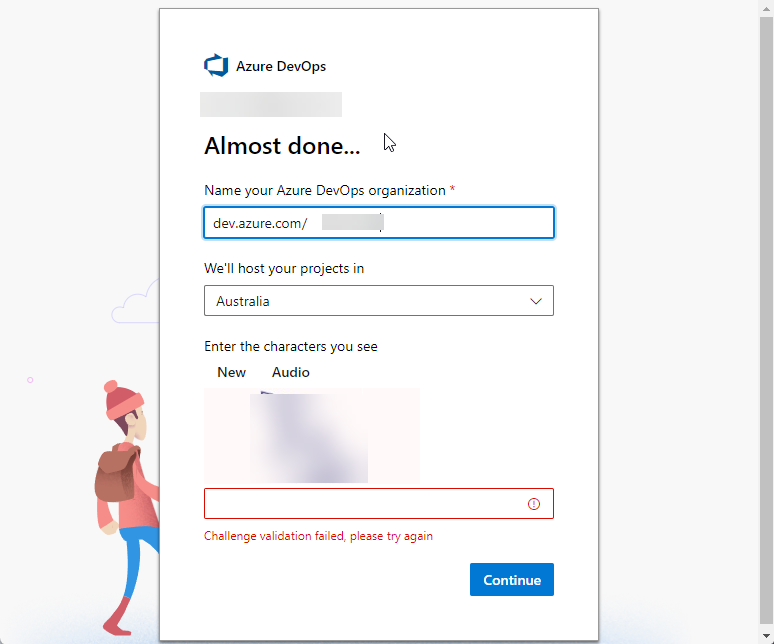
Task: Open the Australia region dropdown
Action: (x=379, y=301)
